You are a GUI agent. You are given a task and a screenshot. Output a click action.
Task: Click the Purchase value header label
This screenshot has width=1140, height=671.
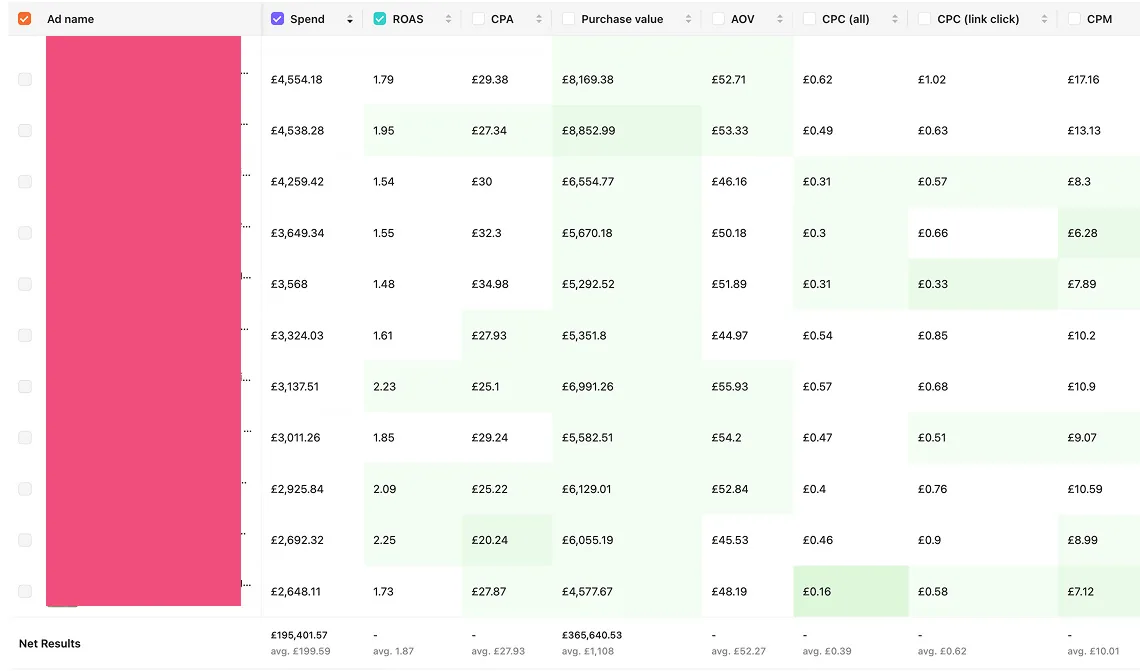click(x=622, y=20)
